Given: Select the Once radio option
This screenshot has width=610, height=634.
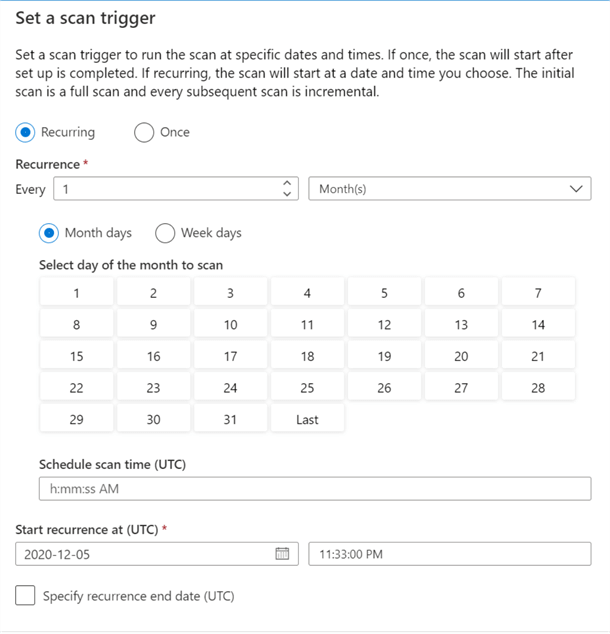Looking at the screenshot, I should pyautogui.click(x=144, y=132).
